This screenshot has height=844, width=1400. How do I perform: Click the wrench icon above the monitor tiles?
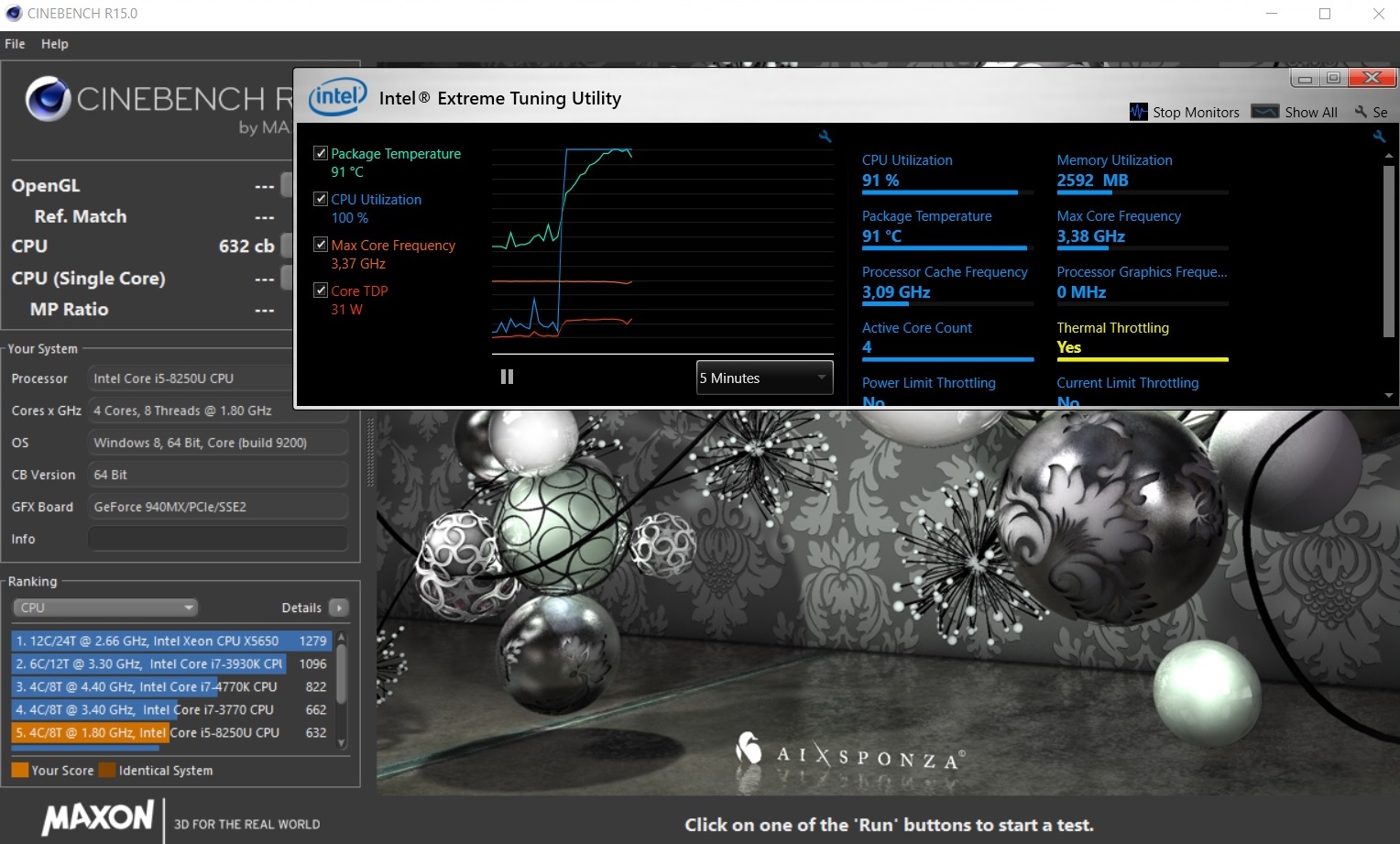pyautogui.click(x=1379, y=137)
